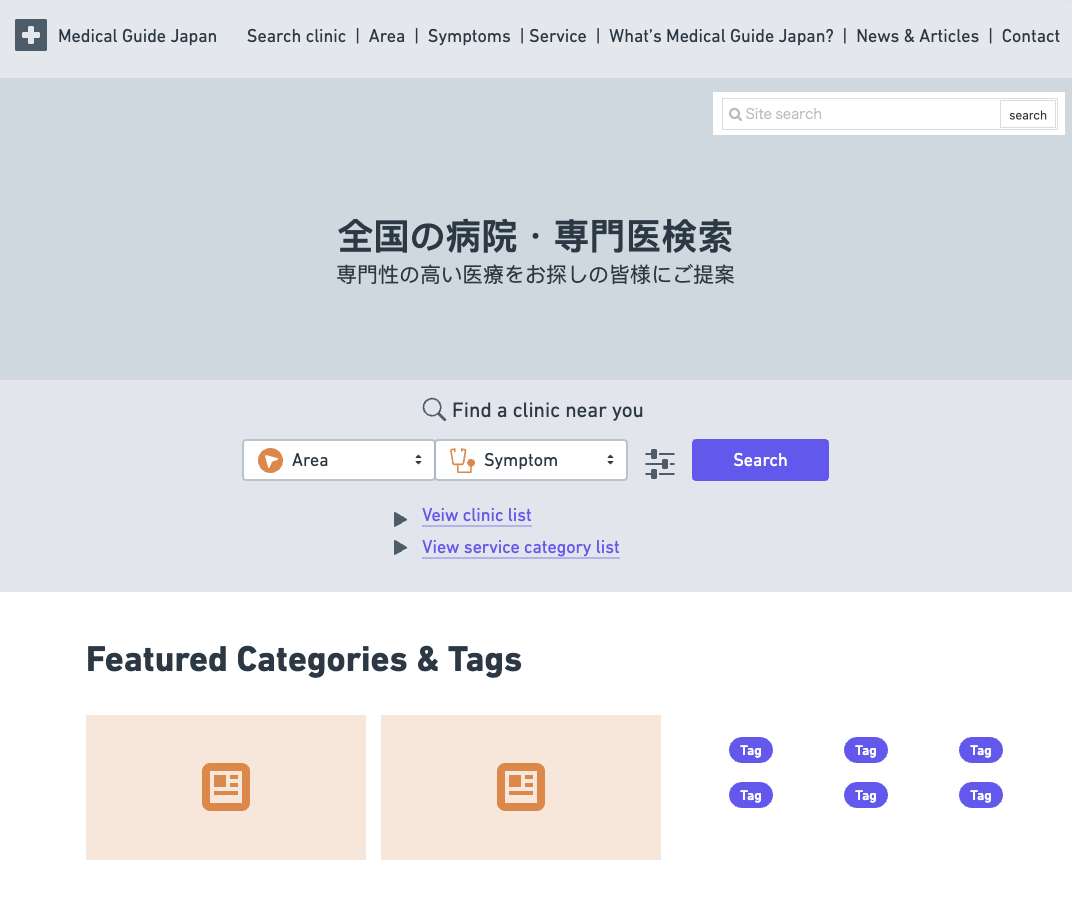Image resolution: width=1072 pixels, height=916 pixels.
Task: Open the filter sliders icon beside Search
Action: [660, 463]
